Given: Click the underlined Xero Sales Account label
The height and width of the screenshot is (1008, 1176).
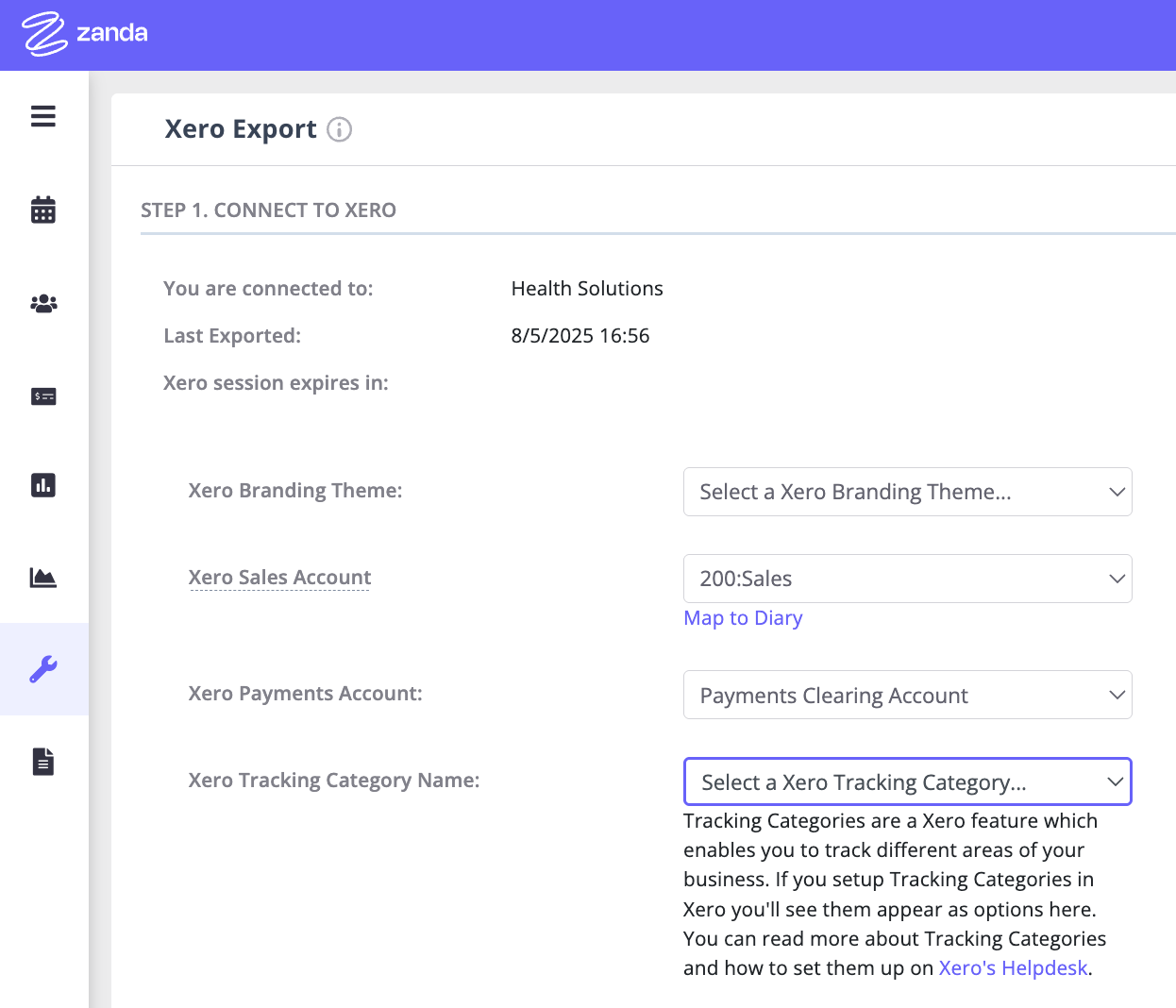Looking at the screenshot, I should pos(279,578).
